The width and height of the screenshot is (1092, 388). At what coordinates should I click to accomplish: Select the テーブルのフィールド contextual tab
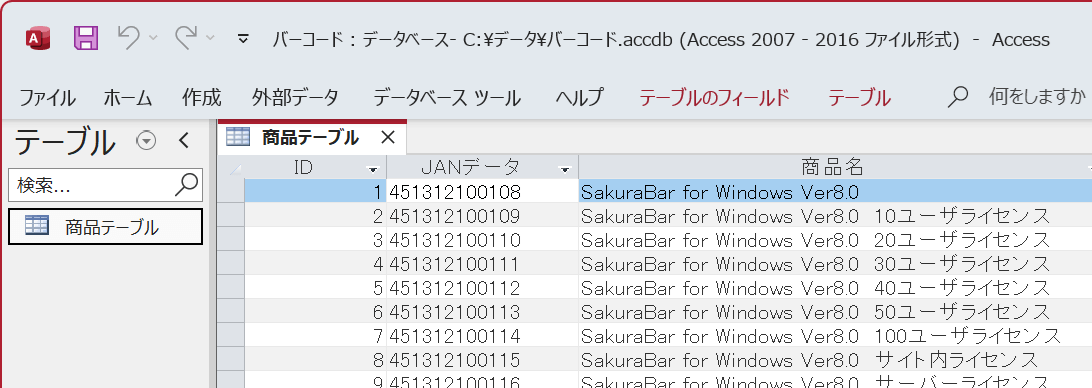(x=715, y=98)
